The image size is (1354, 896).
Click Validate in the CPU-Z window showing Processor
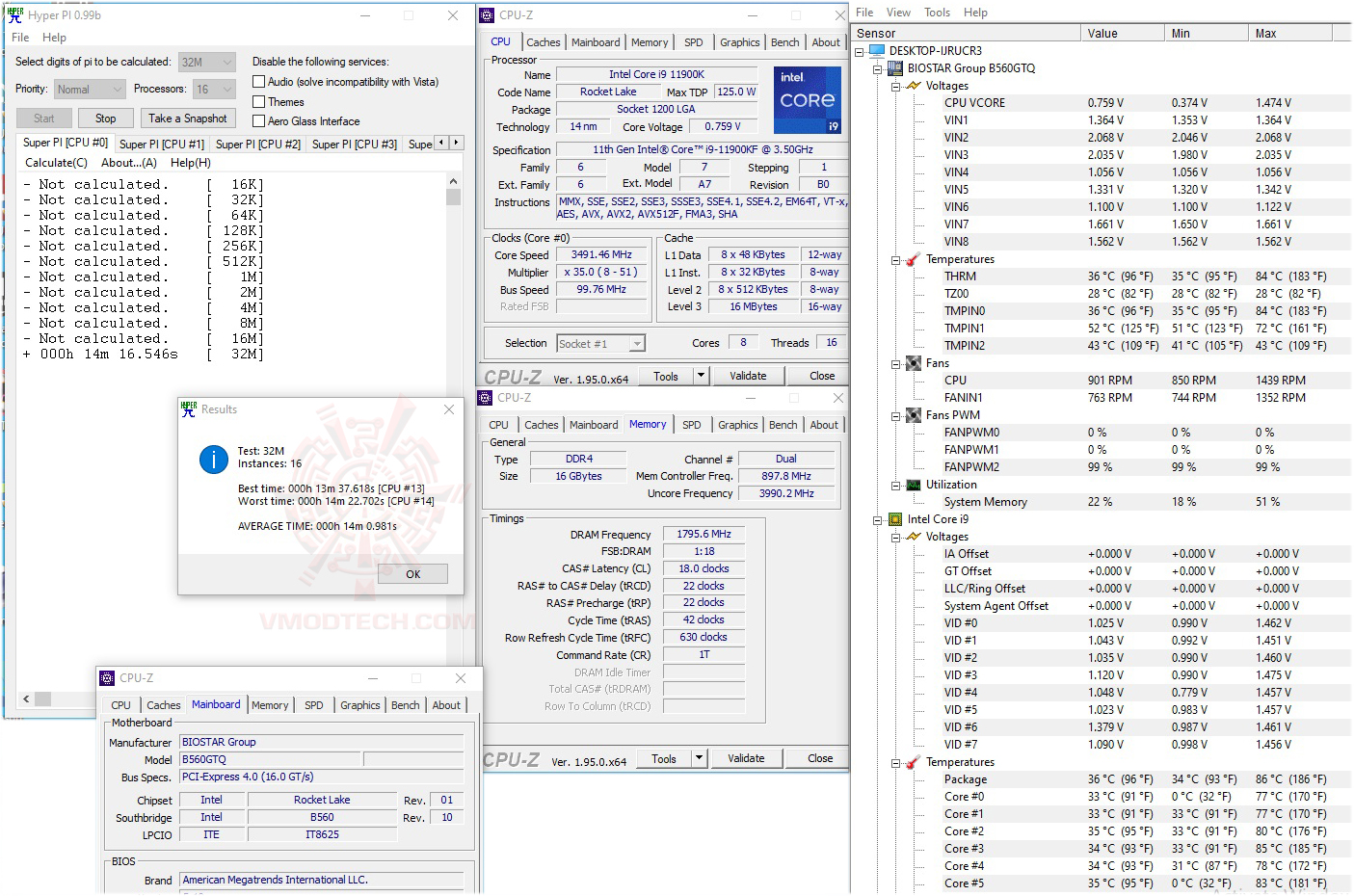[748, 376]
